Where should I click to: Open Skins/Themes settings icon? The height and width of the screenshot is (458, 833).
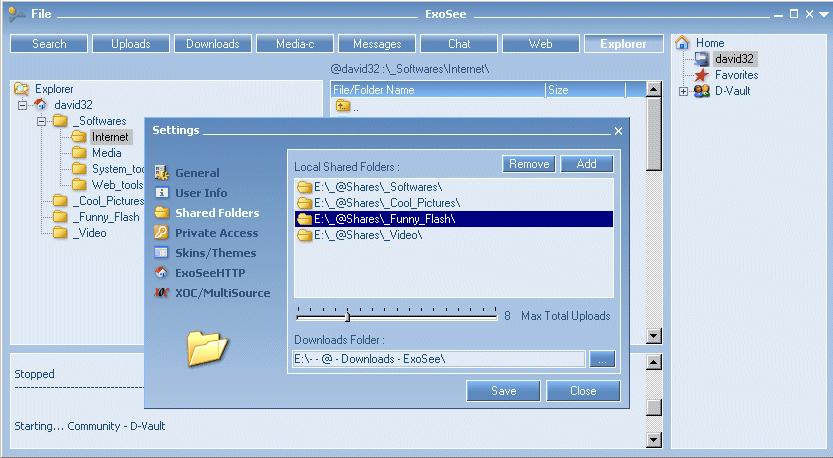161,253
